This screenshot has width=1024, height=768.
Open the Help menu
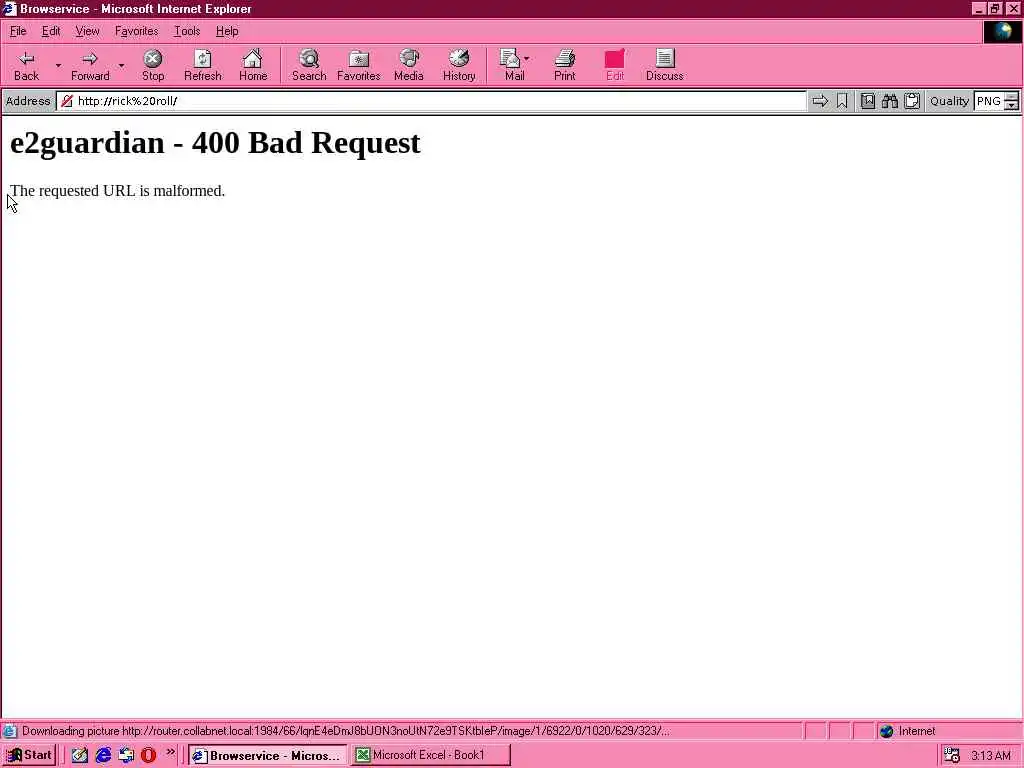(x=227, y=31)
